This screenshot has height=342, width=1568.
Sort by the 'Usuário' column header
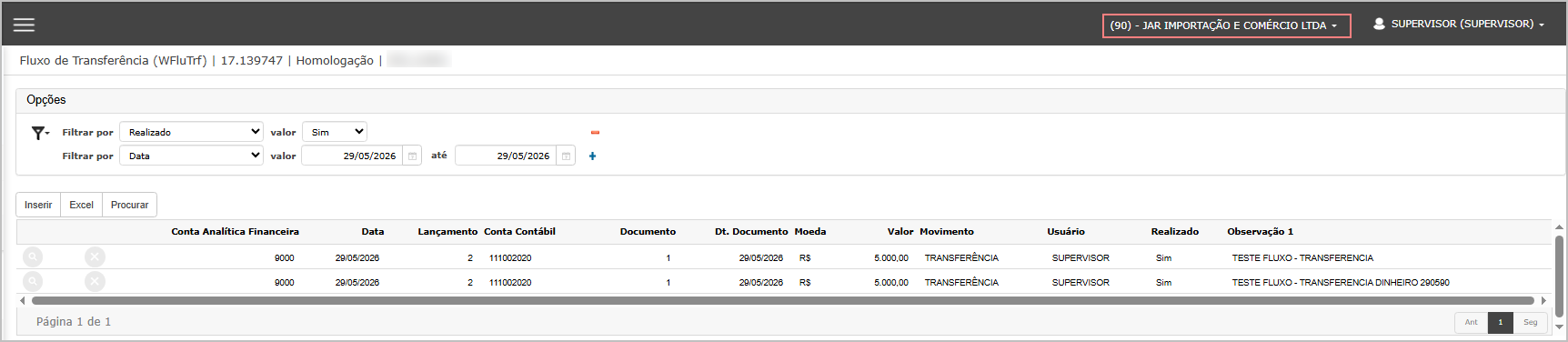pyautogui.click(x=1066, y=232)
